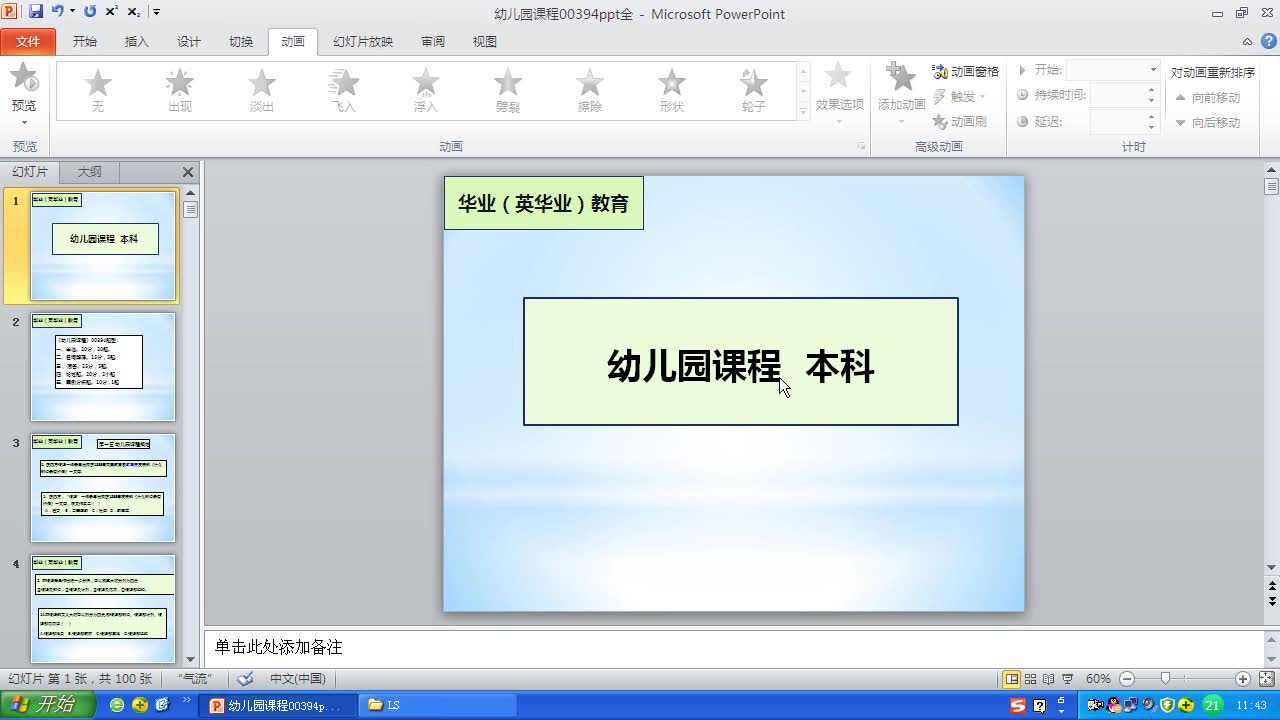Click the zoom out minus button
The image size is (1280, 720).
tap(1127, 679)
